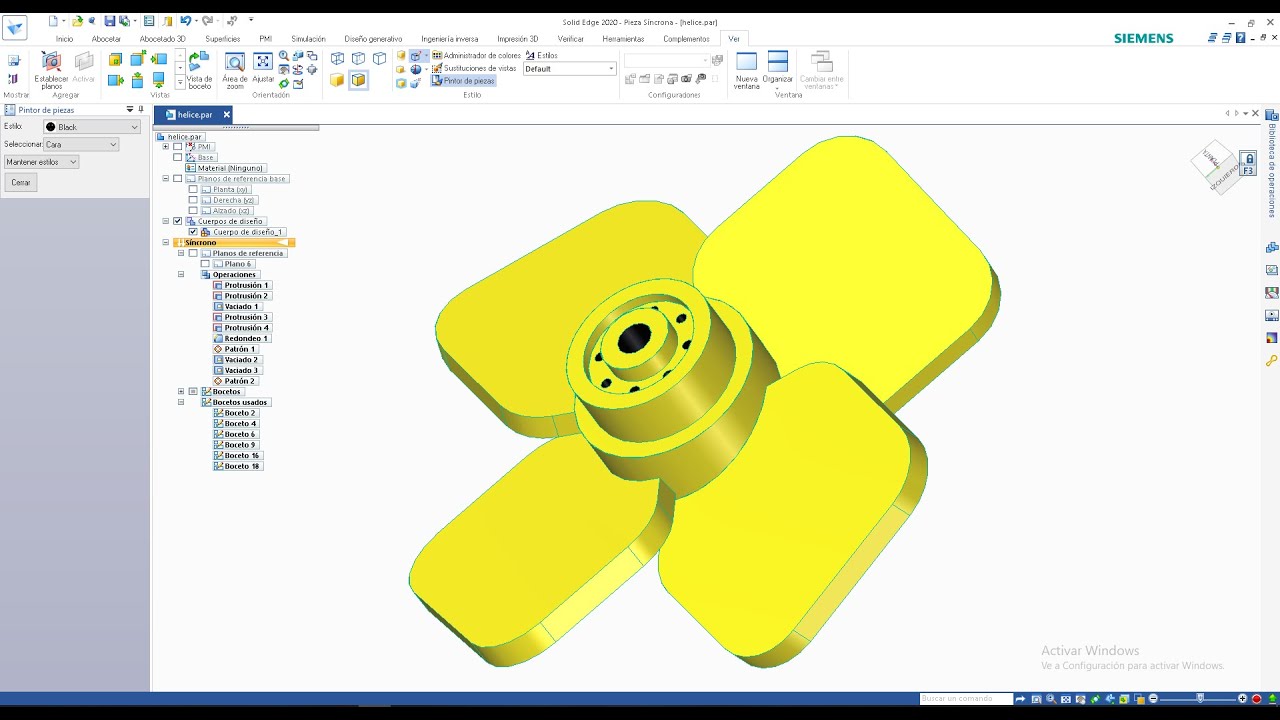Screen dimensions: 1280x720
Task: Toggle Alzado (xz) plane visibility checkbox
Action: [193, 211]
